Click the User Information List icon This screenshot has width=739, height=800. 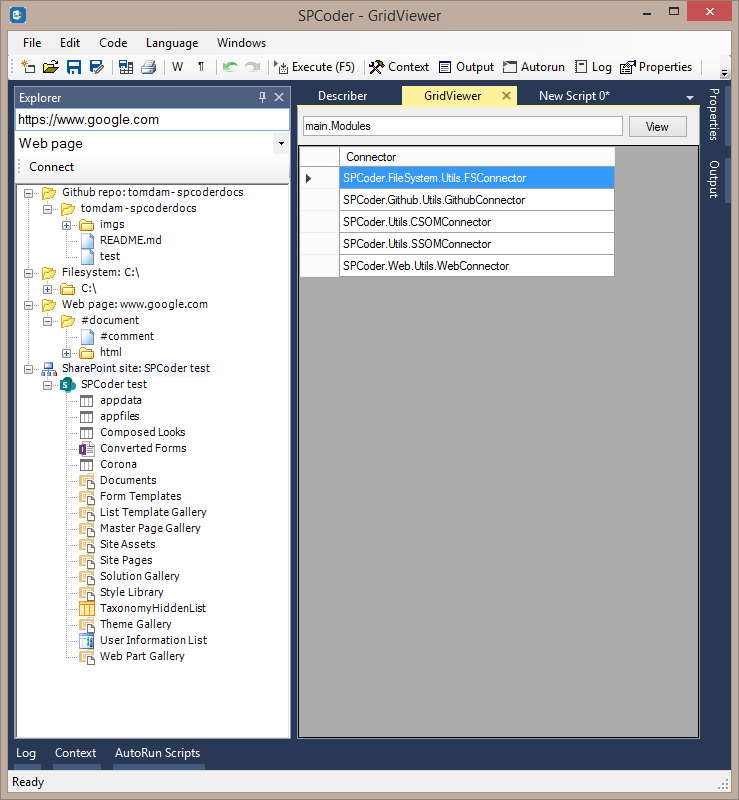(87, 640)
